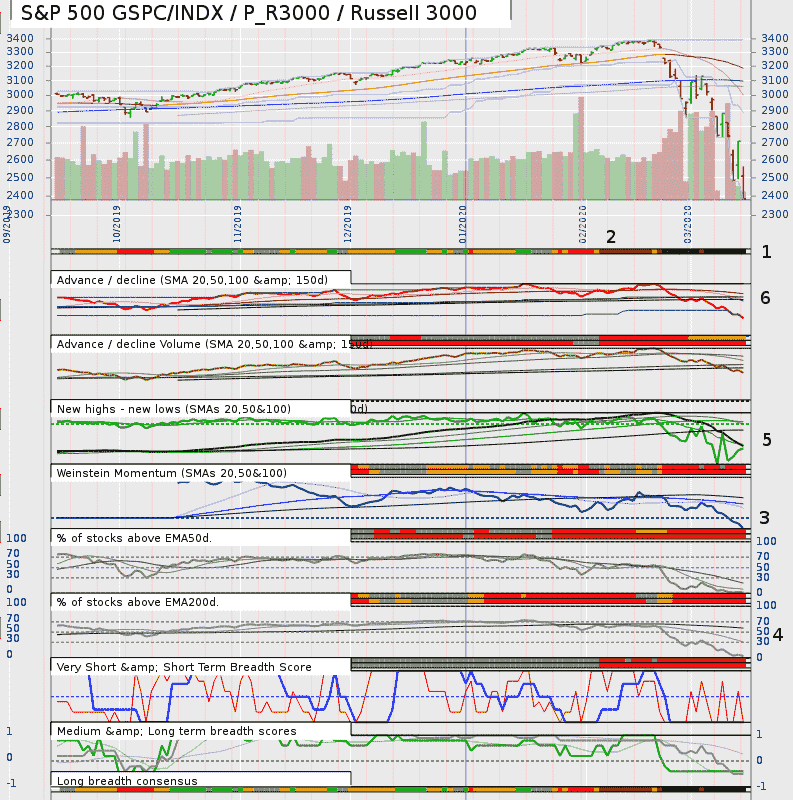Screen dimensions: 793x800
Task: Click the color strip beside % above EMA200d. label
Action: click(551, 599)
